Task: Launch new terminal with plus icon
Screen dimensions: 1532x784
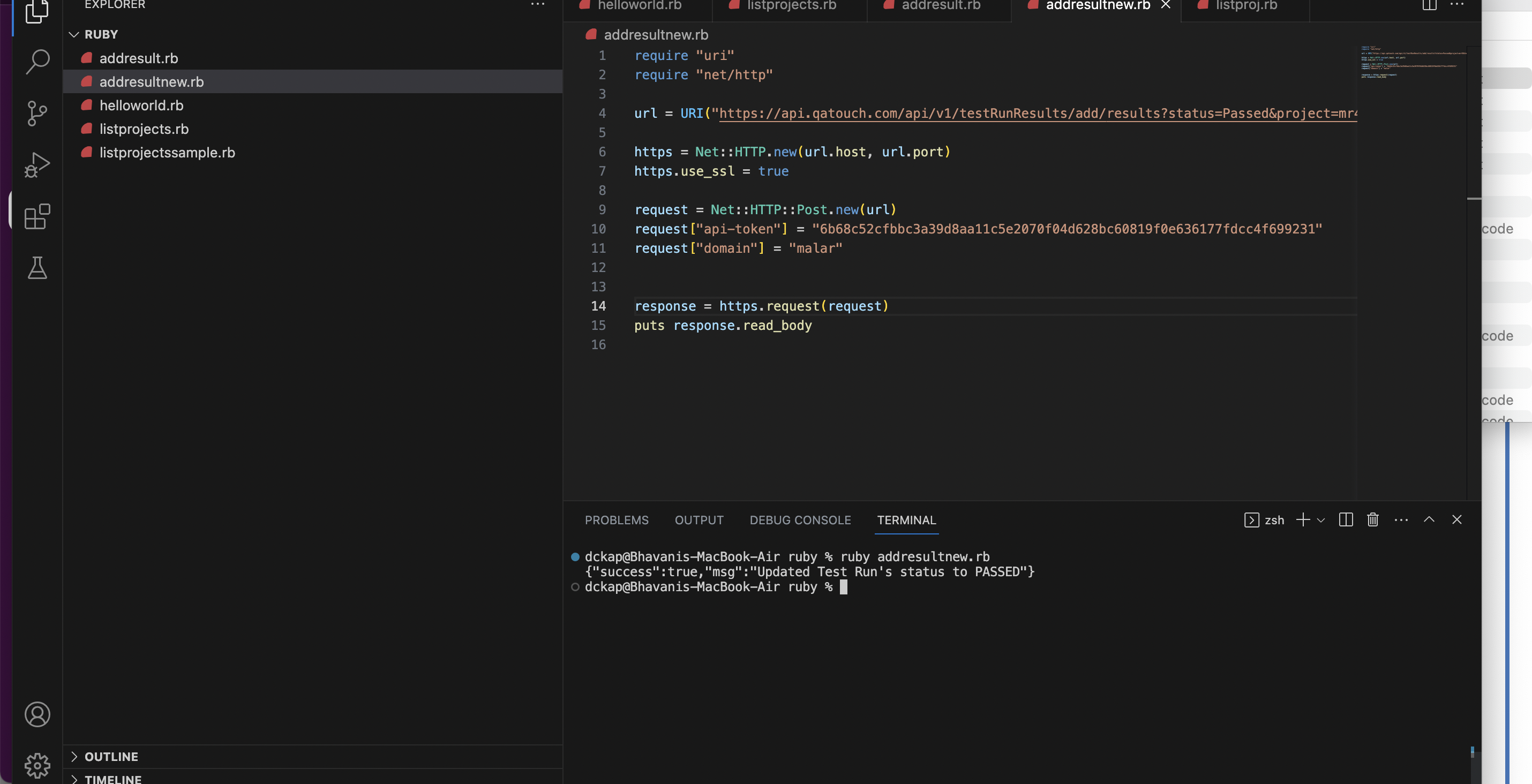Action: tap(1302, 519)
